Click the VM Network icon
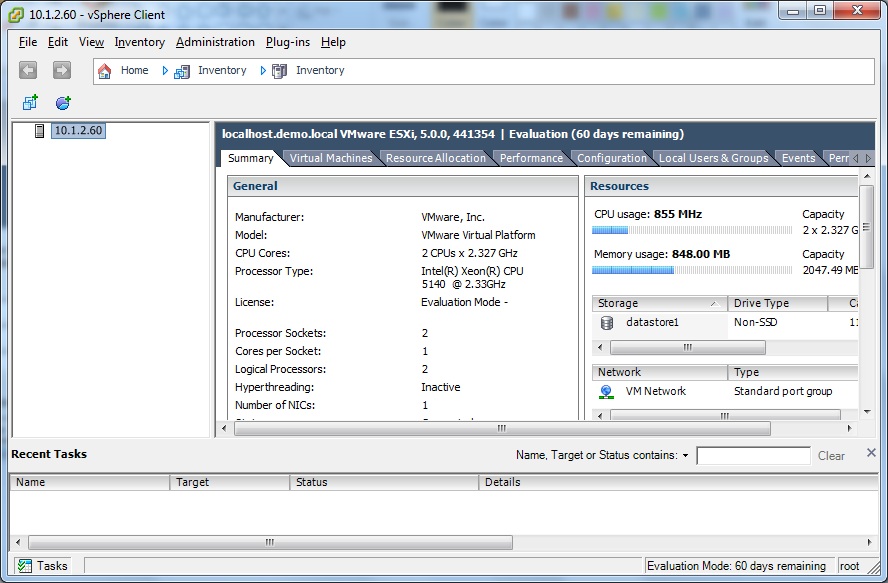The height and width of the screenshot is (583, 888). 607,391
